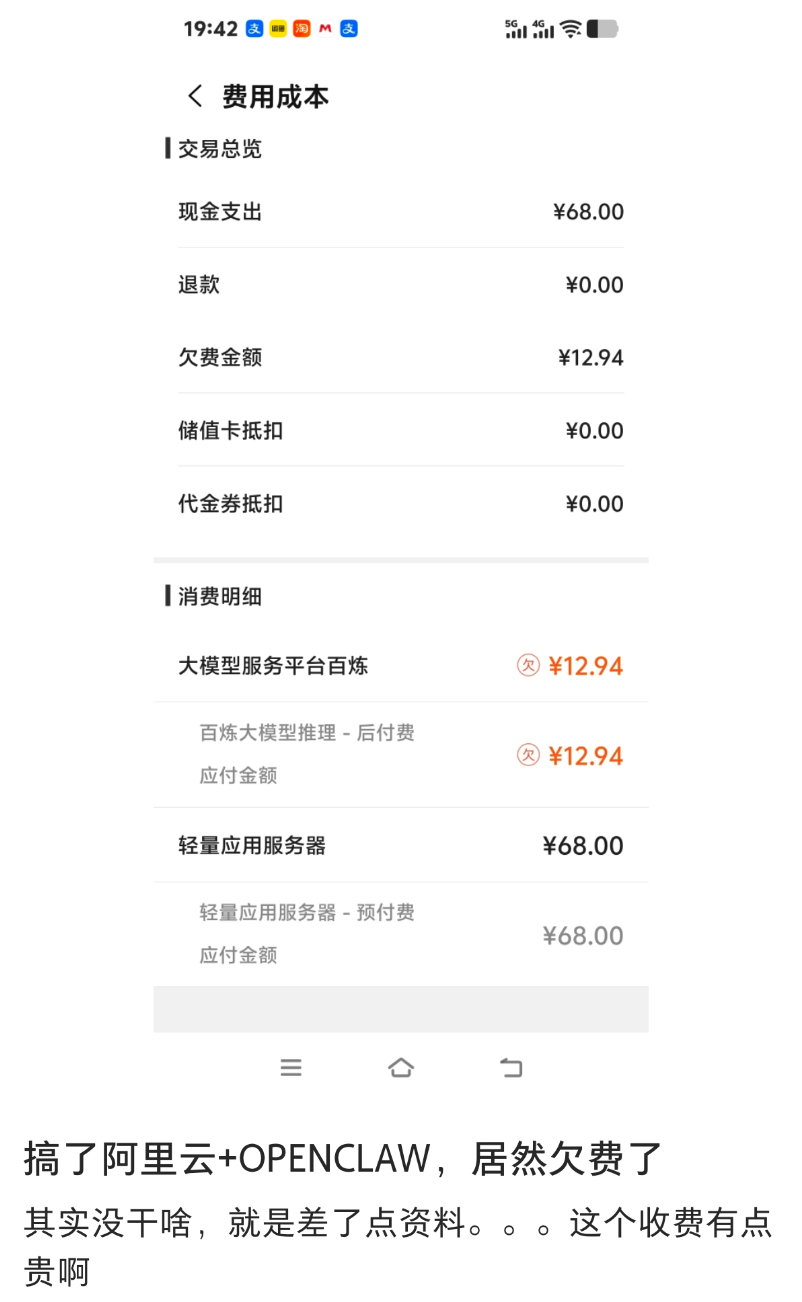Tap the 欠费金额 ¥12.94 row
Screen dimensions: 802x1302
tap(400, 358)
